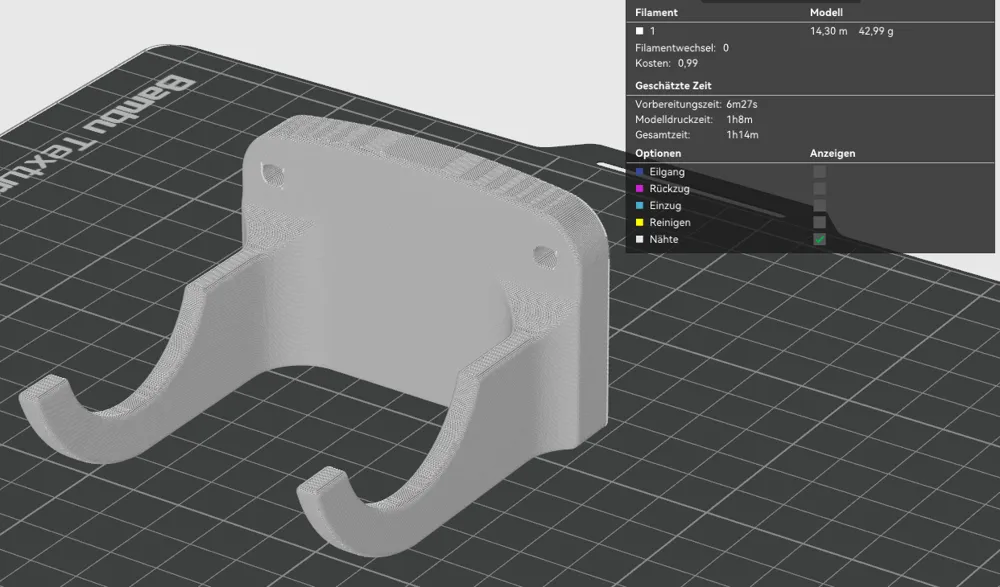Select the Nähte option label
The height and width of the screenshot is (587, 1000).
coord(663,239)
